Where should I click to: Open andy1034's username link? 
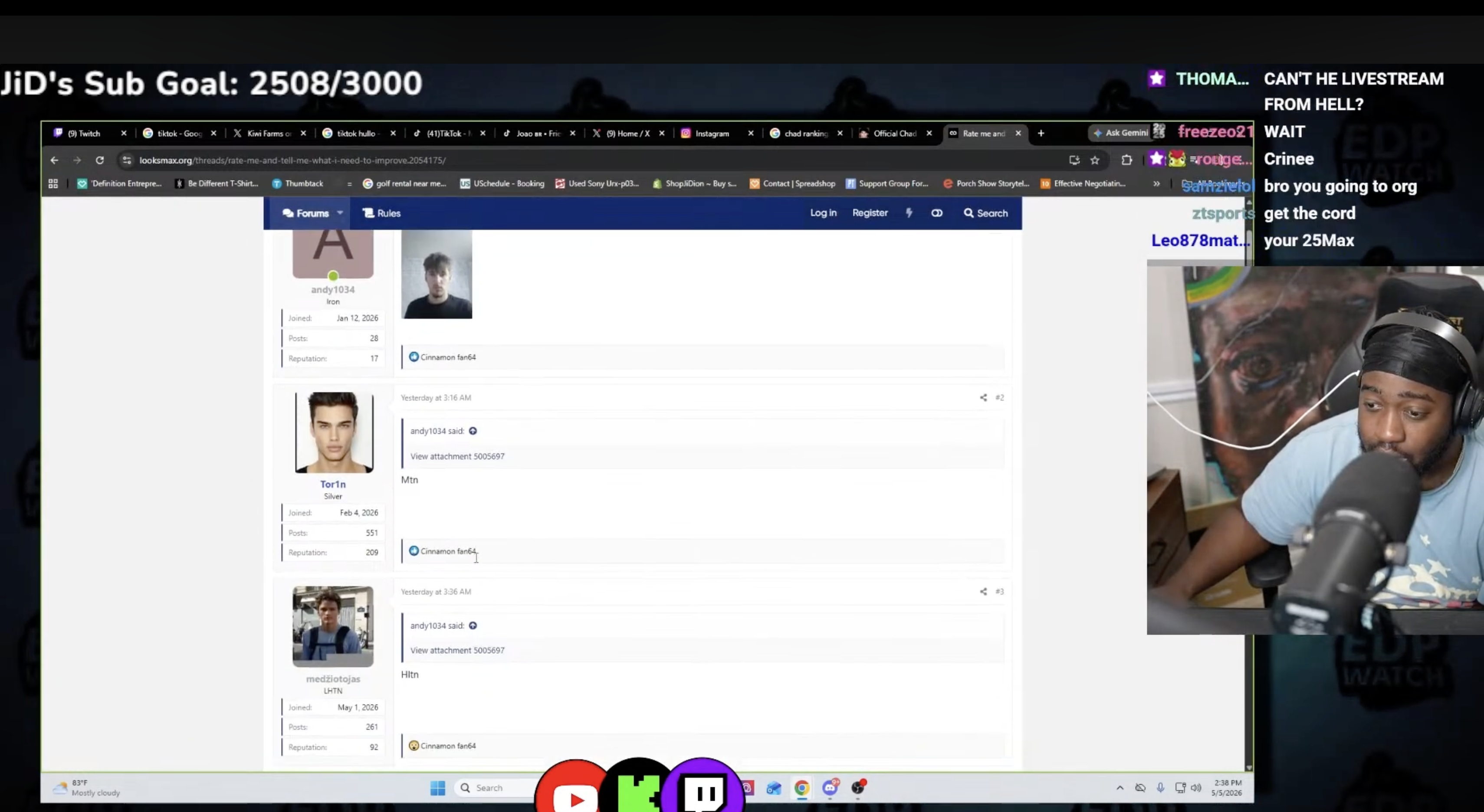[x=333, y=290]
